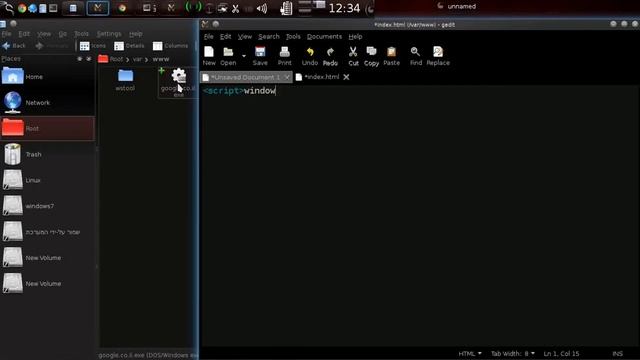Click the 12:34 clock in panel
Image resolution: width=640 pixels, height=360 pixels.
344,8
